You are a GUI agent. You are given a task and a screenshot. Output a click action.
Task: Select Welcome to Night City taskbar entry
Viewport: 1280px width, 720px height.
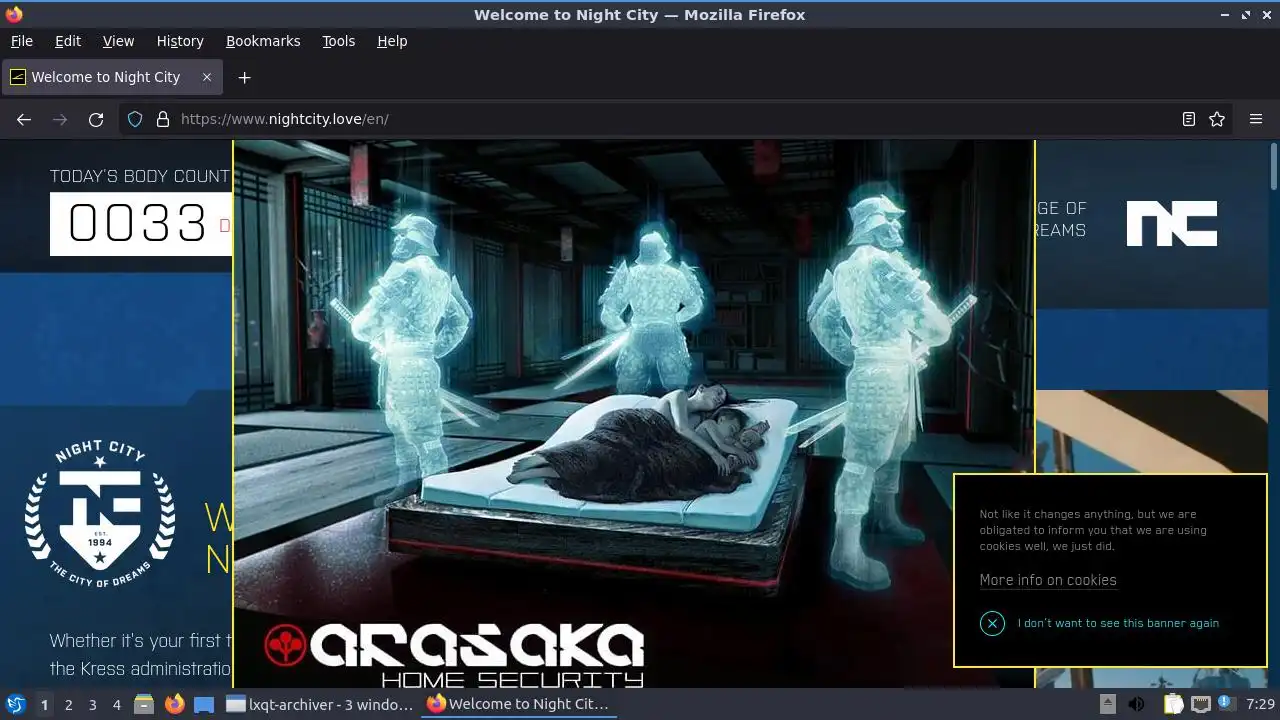pos(520,704)
